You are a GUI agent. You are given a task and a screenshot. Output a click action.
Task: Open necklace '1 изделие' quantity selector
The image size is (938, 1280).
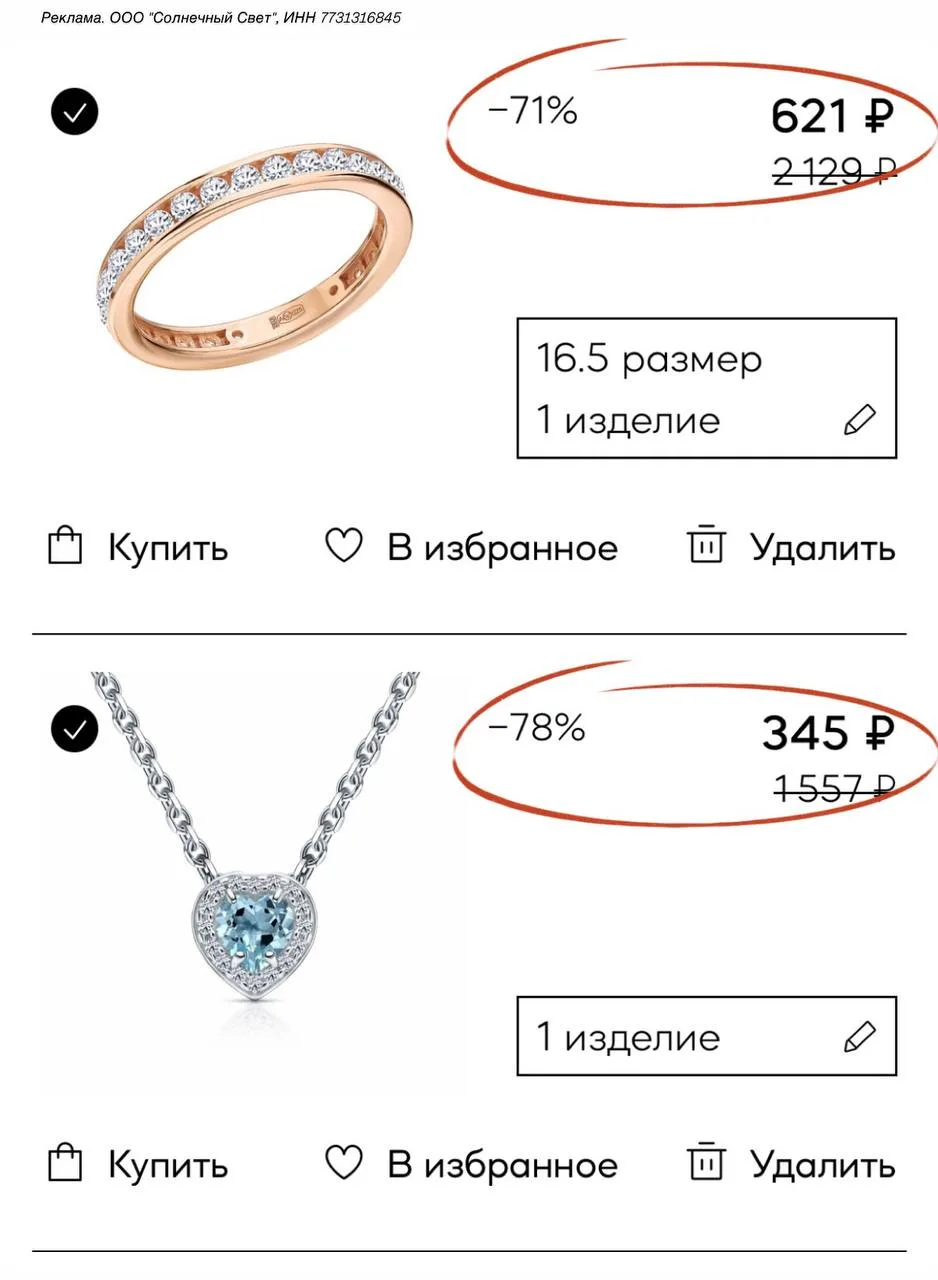(706, 1036)
